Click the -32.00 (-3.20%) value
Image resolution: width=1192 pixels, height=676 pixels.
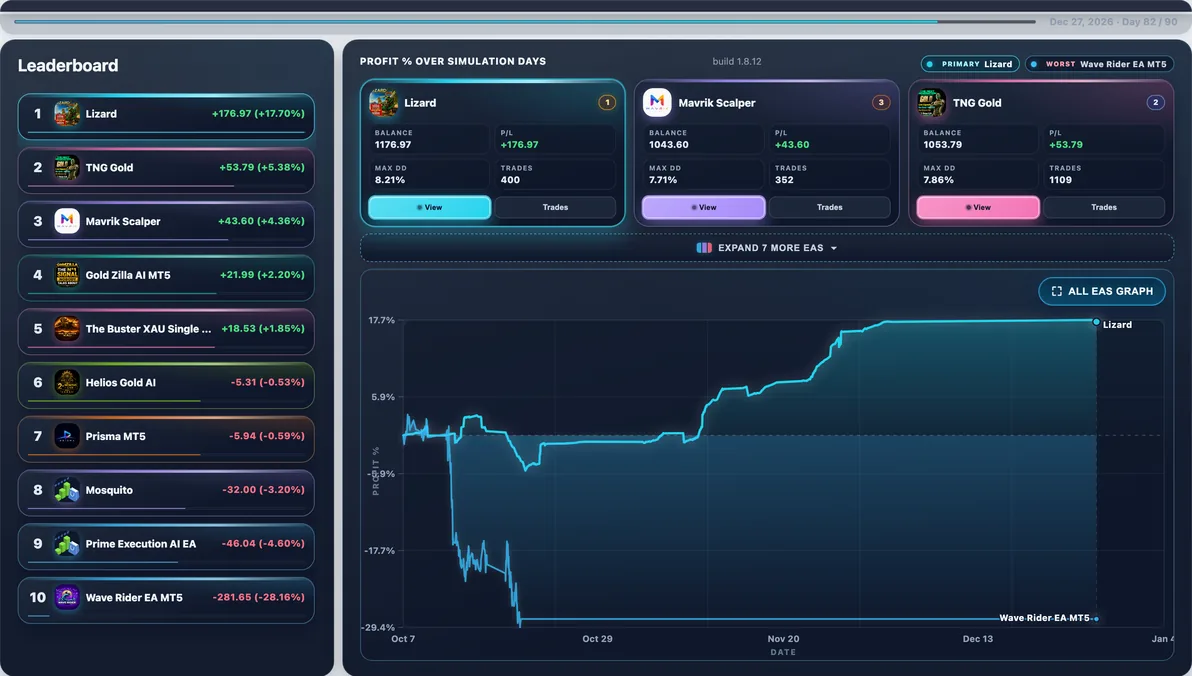(x=263, y=490)
